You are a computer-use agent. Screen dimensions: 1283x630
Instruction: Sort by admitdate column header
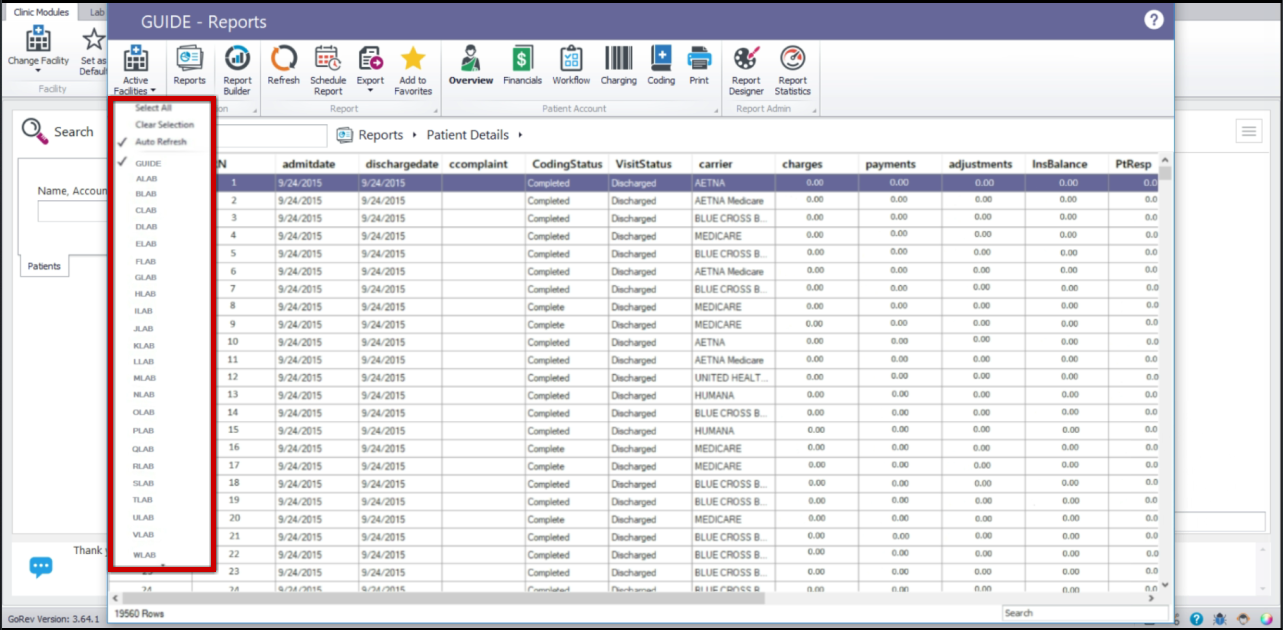tap(309, 164)
